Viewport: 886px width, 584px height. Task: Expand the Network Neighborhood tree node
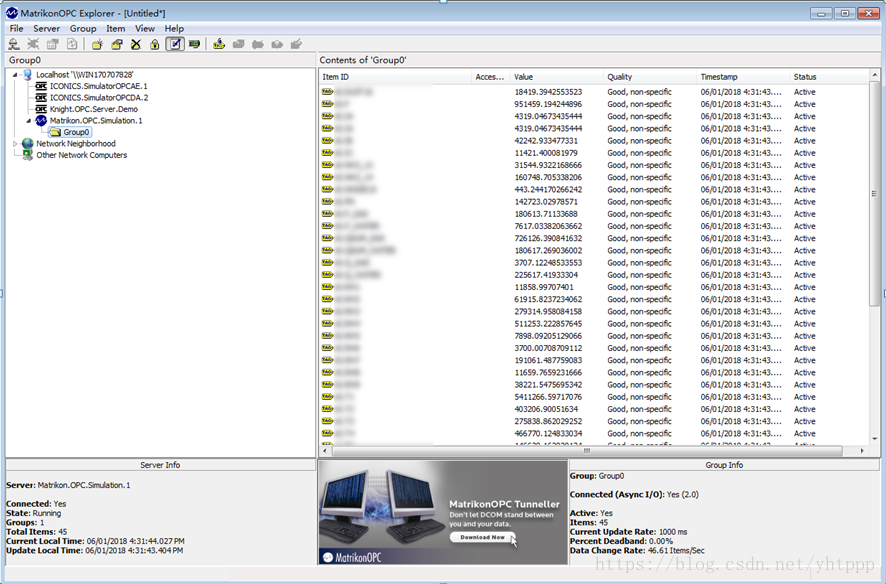[x=15, y=144]
